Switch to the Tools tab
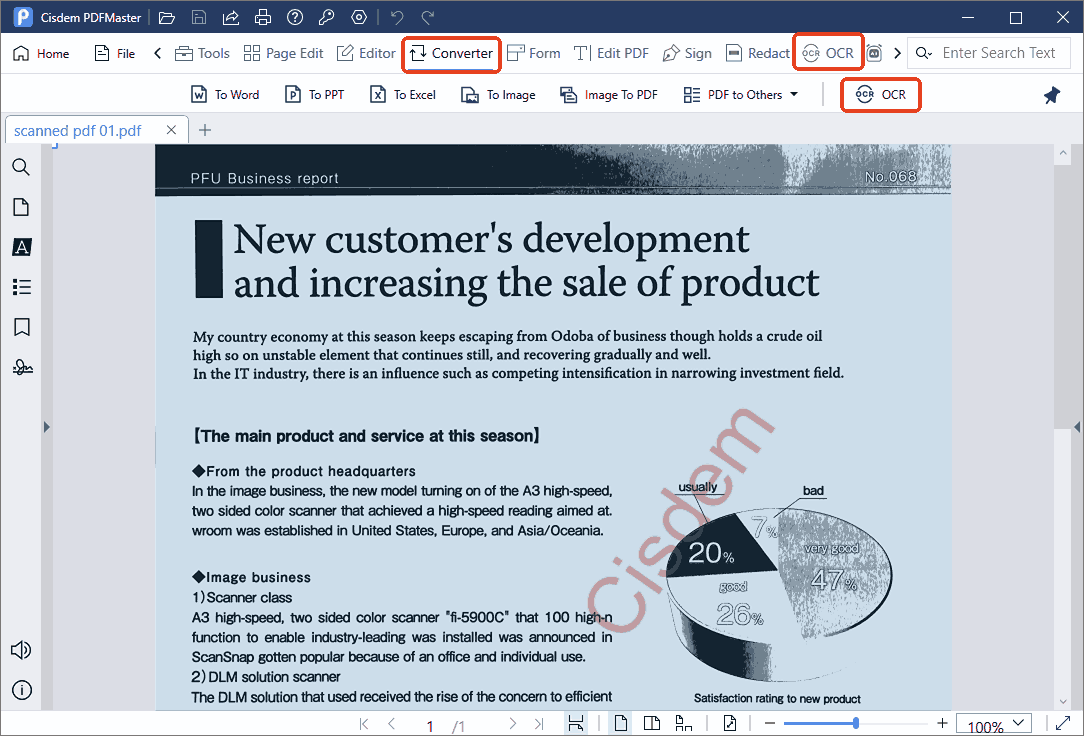1084x736 pixels. 202,53
